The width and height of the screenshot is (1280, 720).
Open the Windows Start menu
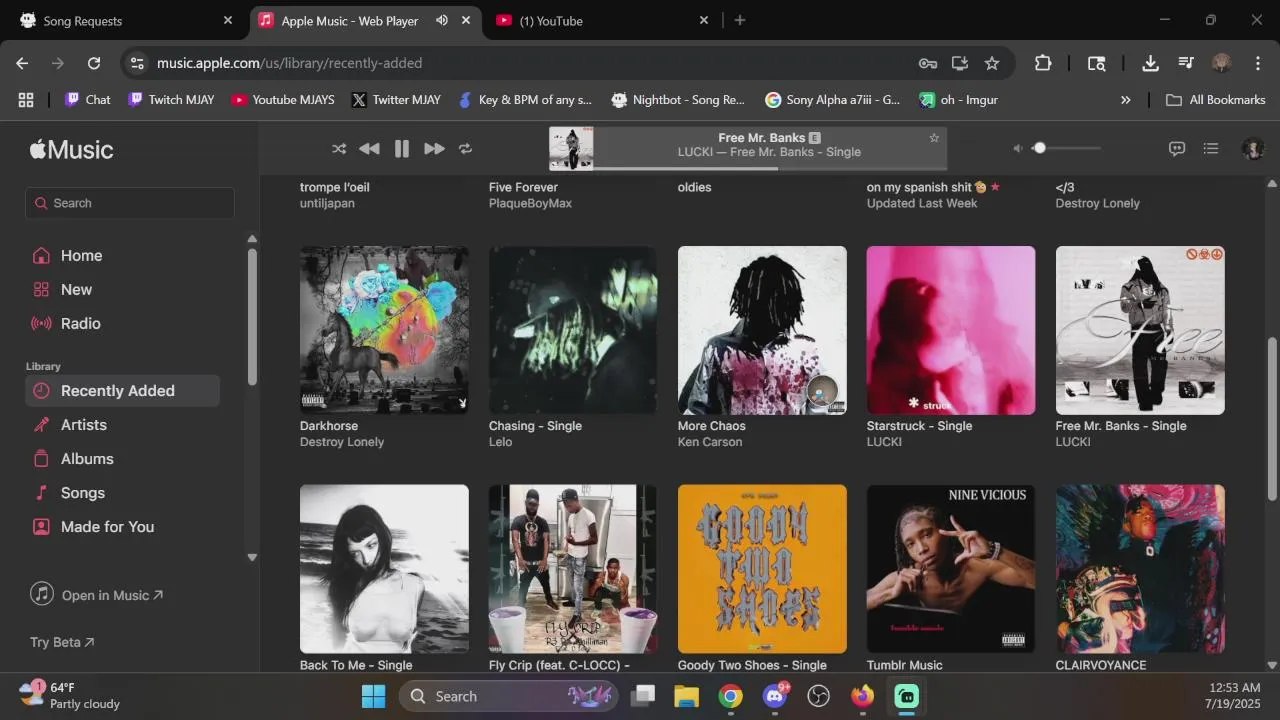click(373, 696)
